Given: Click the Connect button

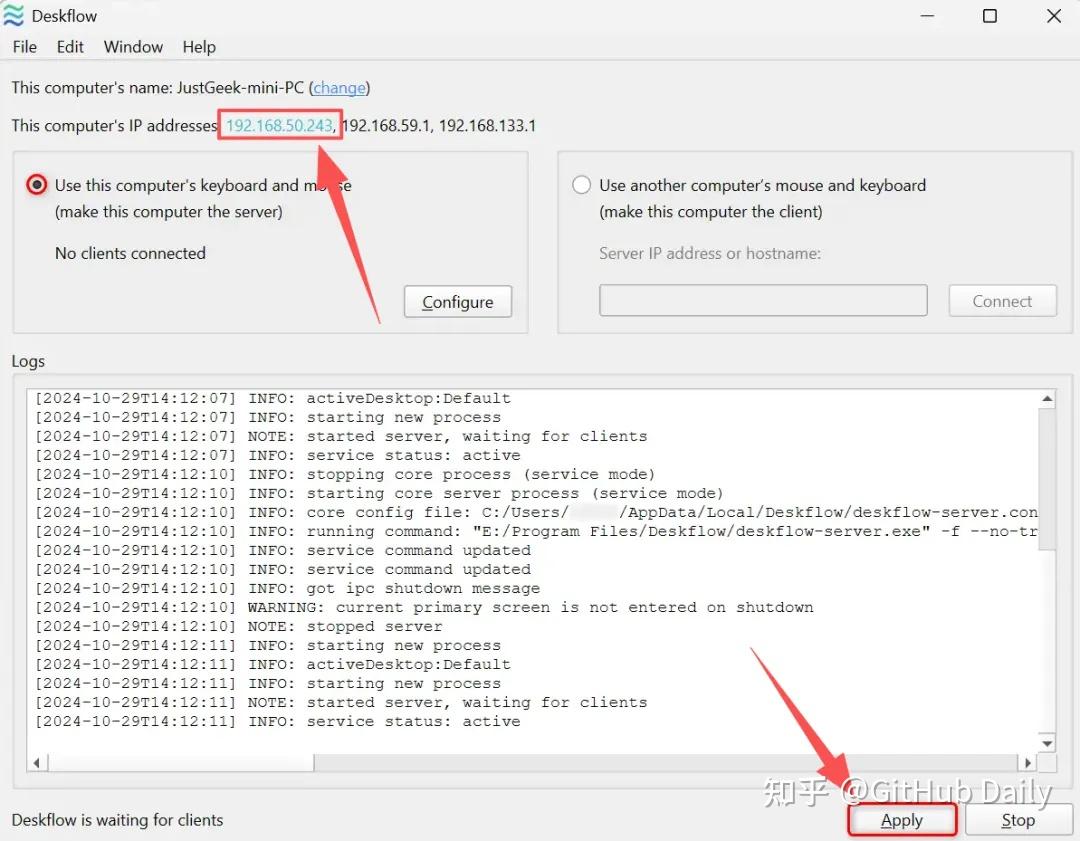Looking at the screenshot, I should coord(1001,301).
